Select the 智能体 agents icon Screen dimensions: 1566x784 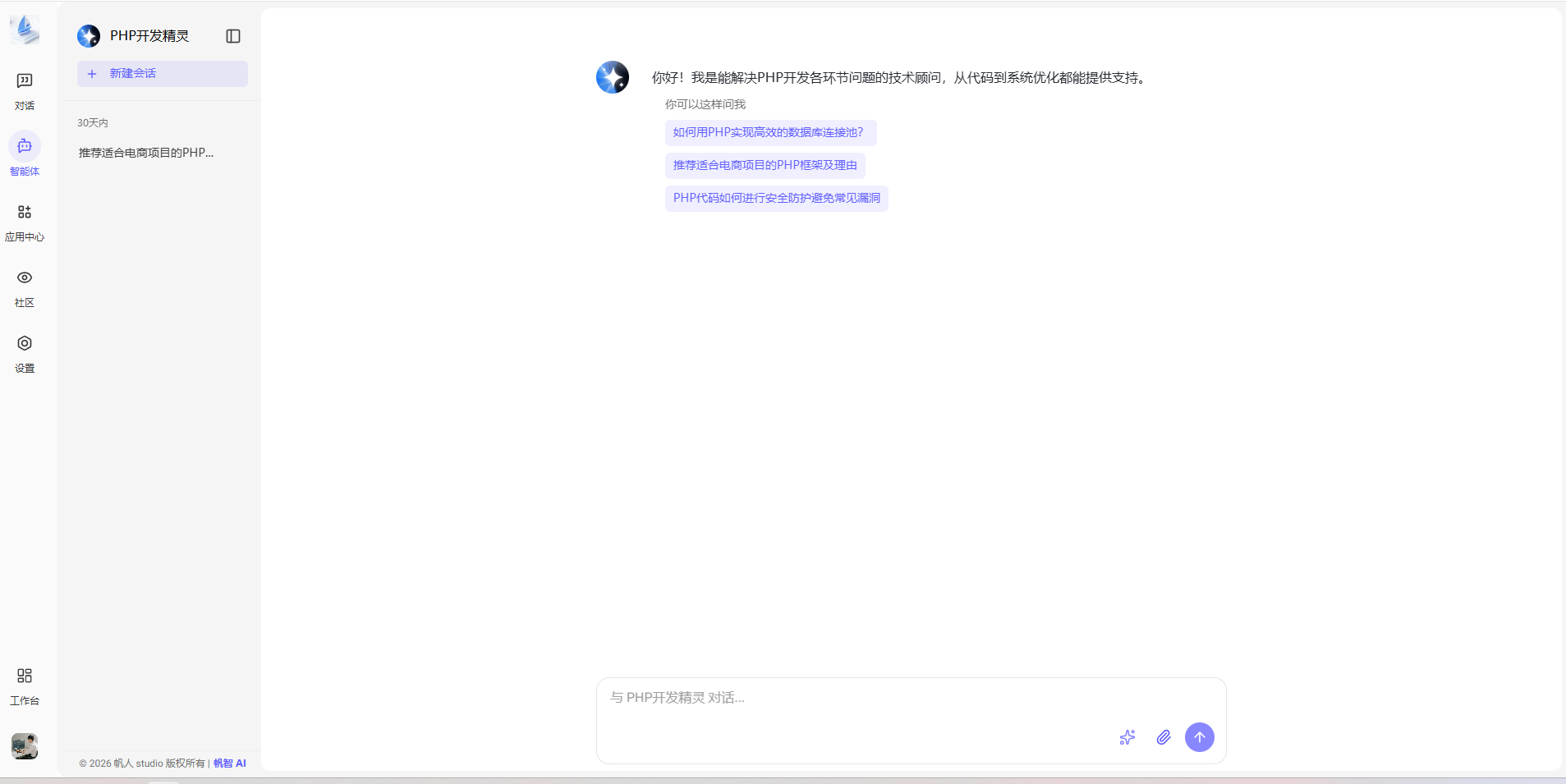[x=25, y=147]
